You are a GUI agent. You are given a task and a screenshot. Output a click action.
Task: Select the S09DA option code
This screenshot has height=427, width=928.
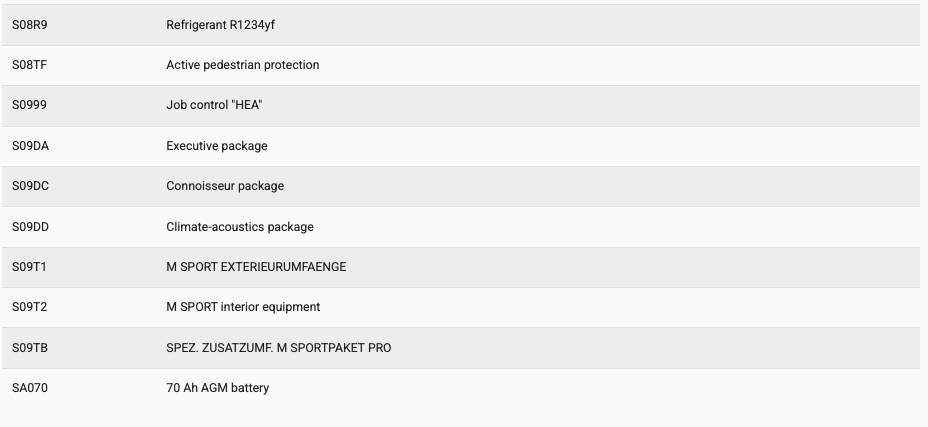(30, 146)
